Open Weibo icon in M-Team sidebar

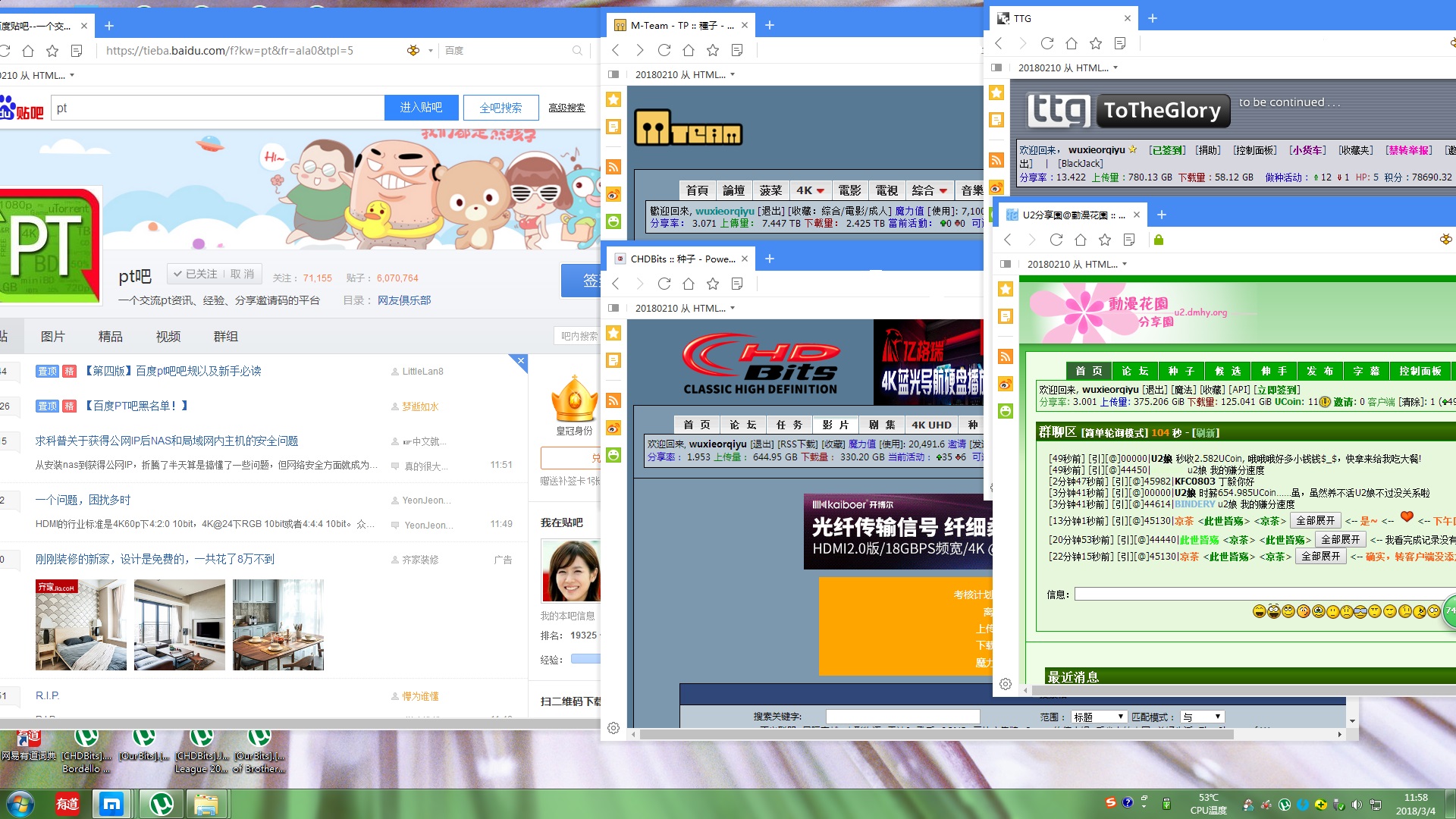(614, 195)
